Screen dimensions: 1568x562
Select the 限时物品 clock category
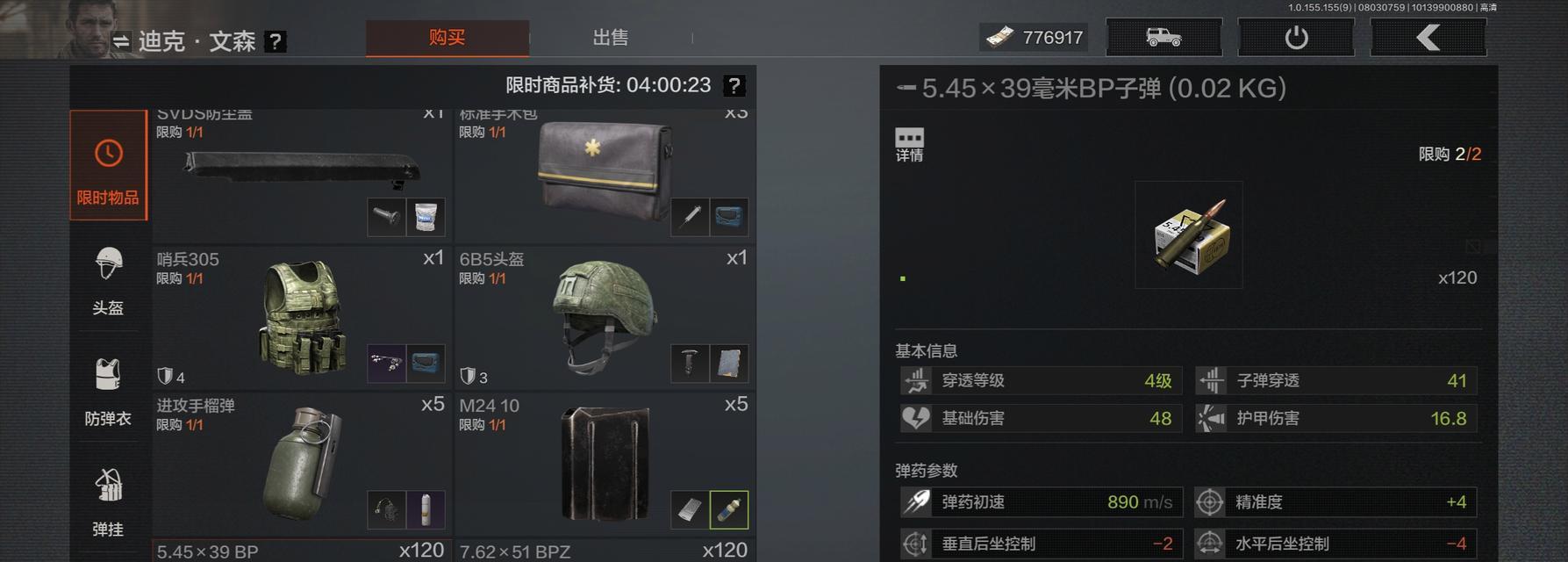[108, 165]
